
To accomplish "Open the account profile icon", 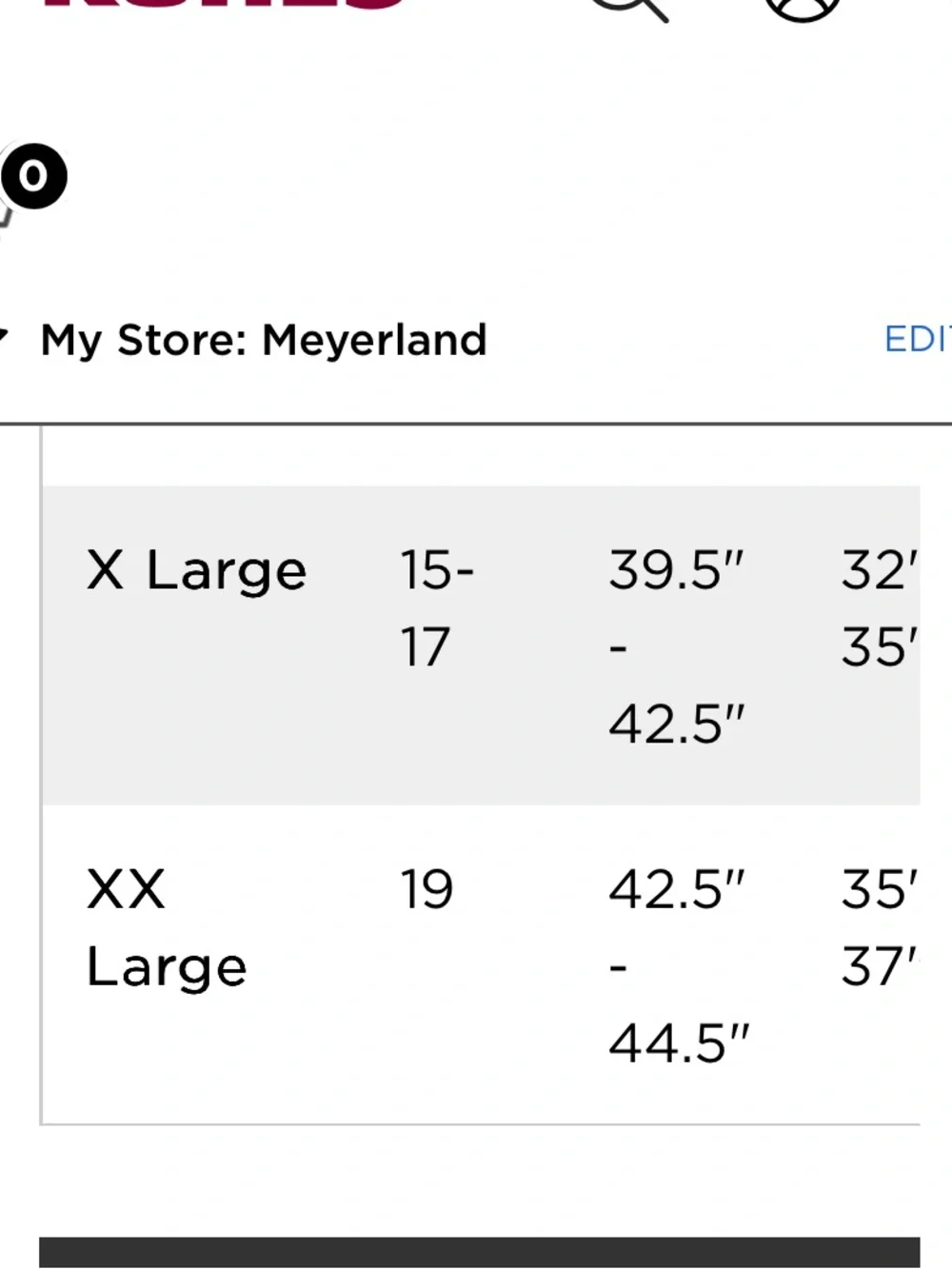I will click(803, 8).
